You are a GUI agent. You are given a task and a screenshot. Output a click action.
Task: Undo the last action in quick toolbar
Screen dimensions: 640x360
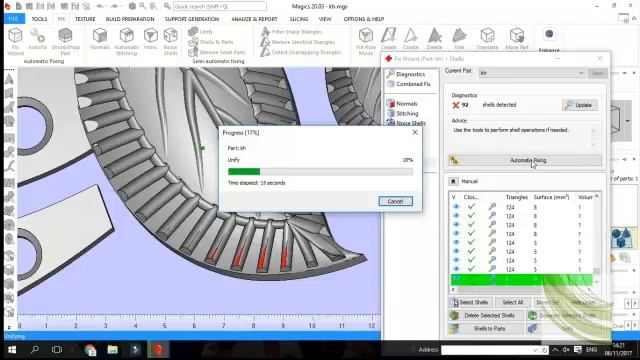click(100, 6)
